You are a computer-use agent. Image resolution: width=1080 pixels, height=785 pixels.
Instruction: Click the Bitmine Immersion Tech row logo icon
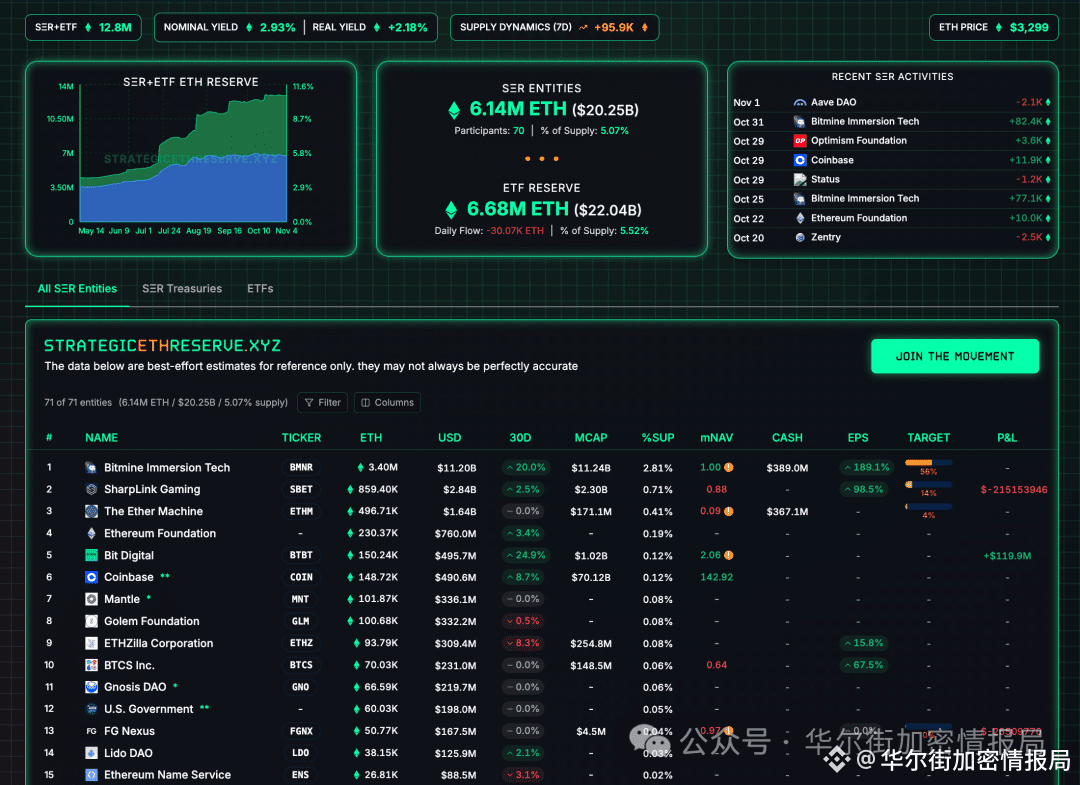coord(91,468)
